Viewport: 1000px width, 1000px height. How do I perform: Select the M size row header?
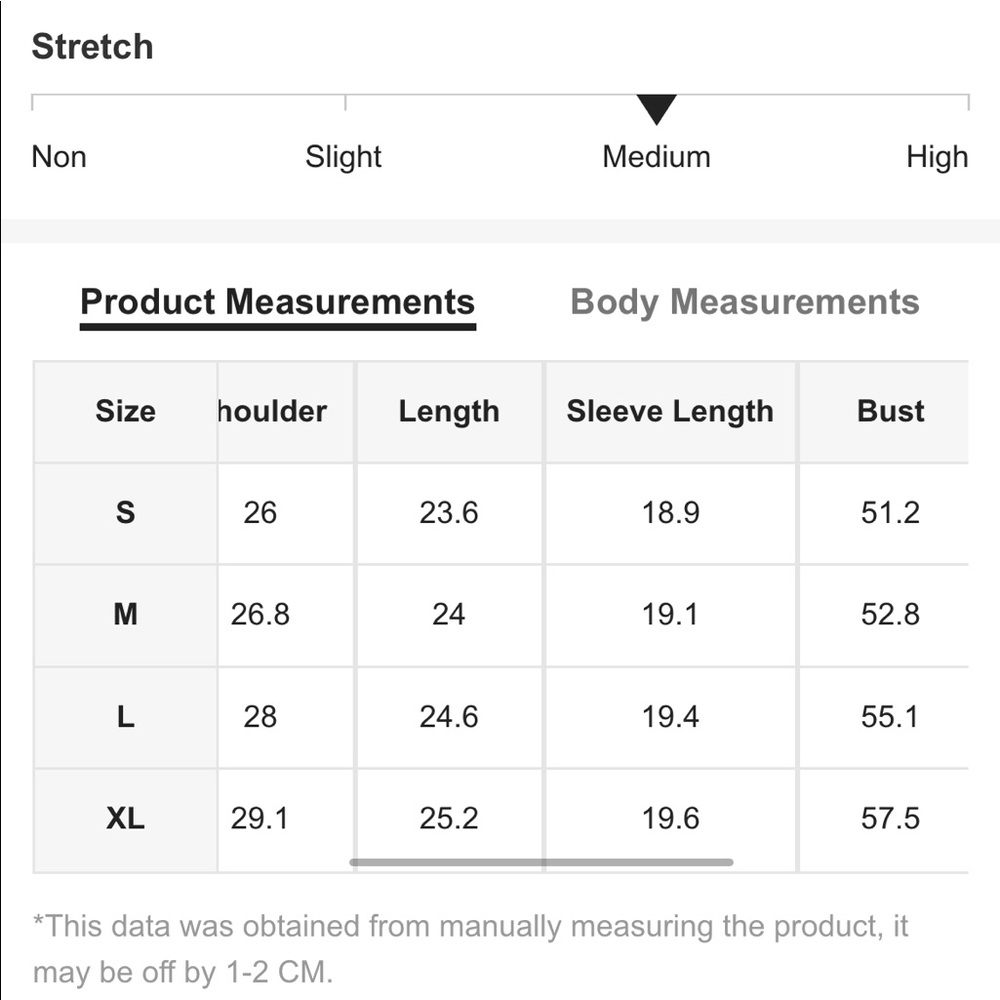pos(125,615)
